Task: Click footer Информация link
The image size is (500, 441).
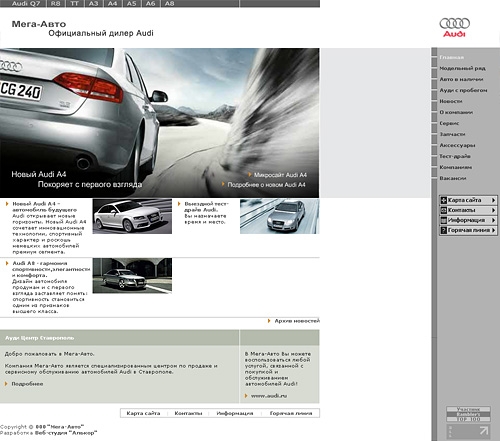Action: point(235,413)
